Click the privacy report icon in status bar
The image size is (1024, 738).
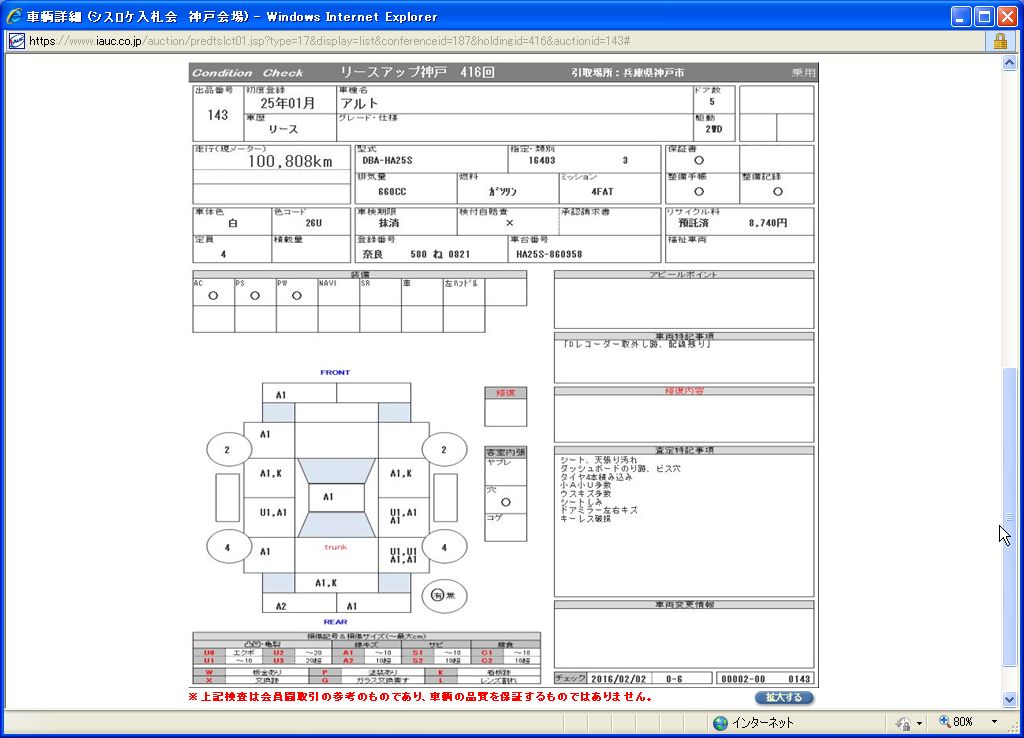coord(903,722)
